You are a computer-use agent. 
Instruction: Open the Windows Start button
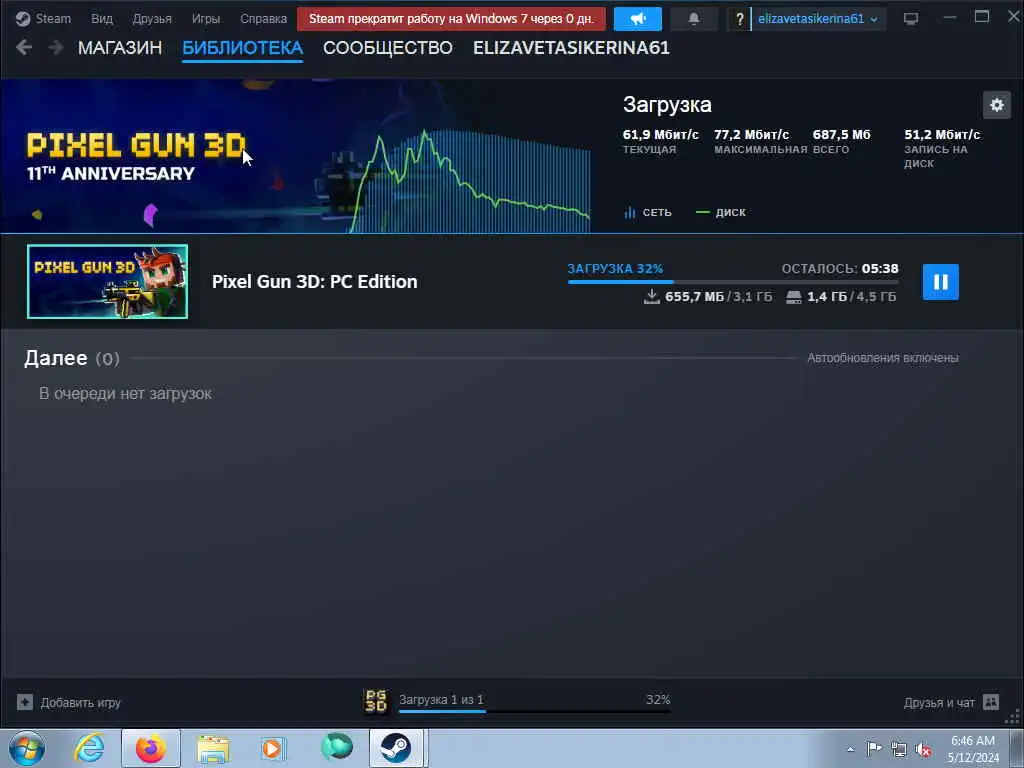[x=26, y=748]
